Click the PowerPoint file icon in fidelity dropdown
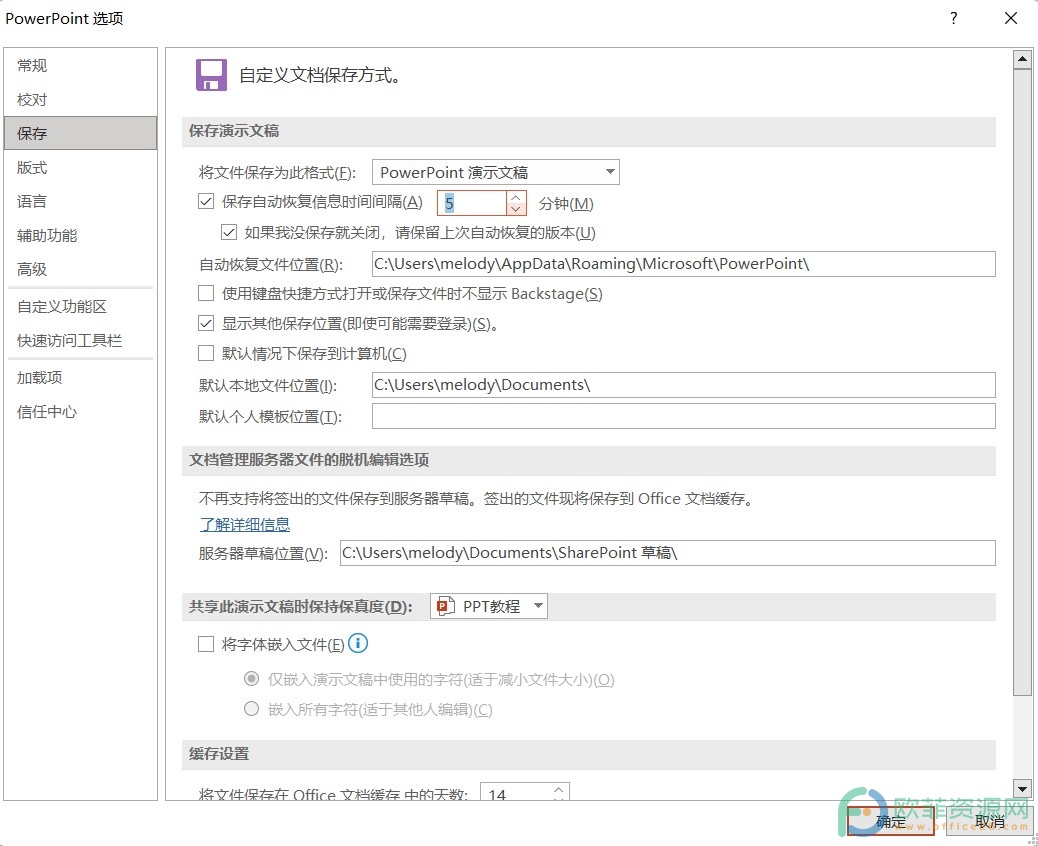The height and width of the screenshot is (846, 1038). point(446,606)
